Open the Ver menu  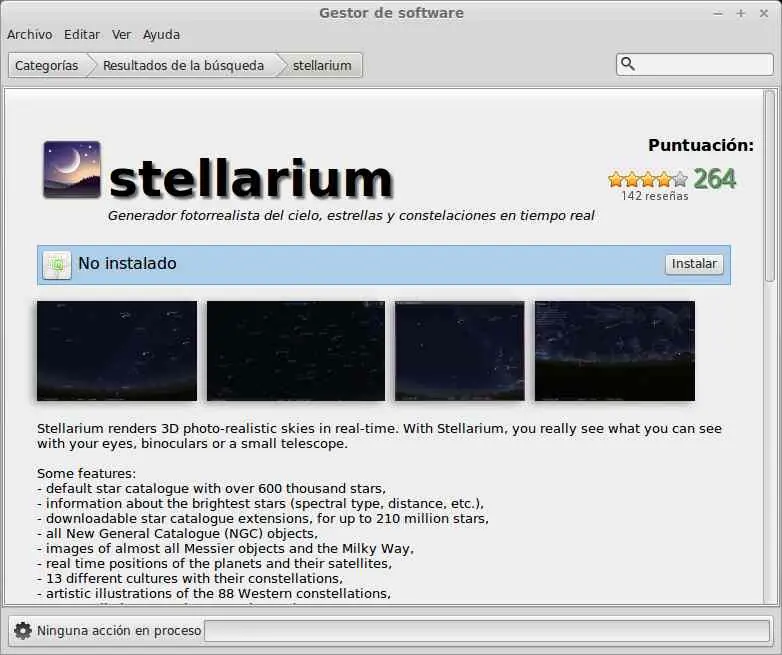click(121, 34)
